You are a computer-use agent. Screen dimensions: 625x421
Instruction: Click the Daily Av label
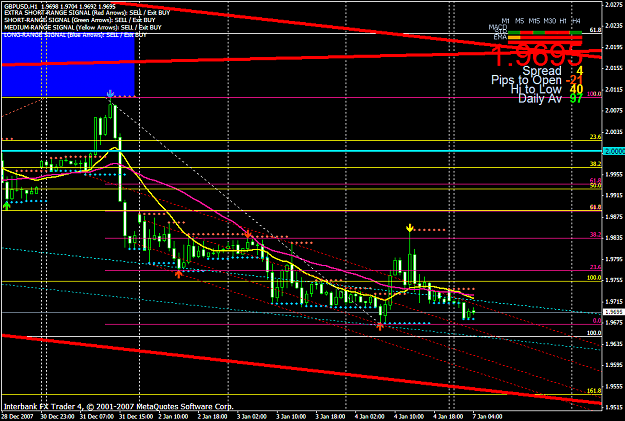[x=540, y=98]
